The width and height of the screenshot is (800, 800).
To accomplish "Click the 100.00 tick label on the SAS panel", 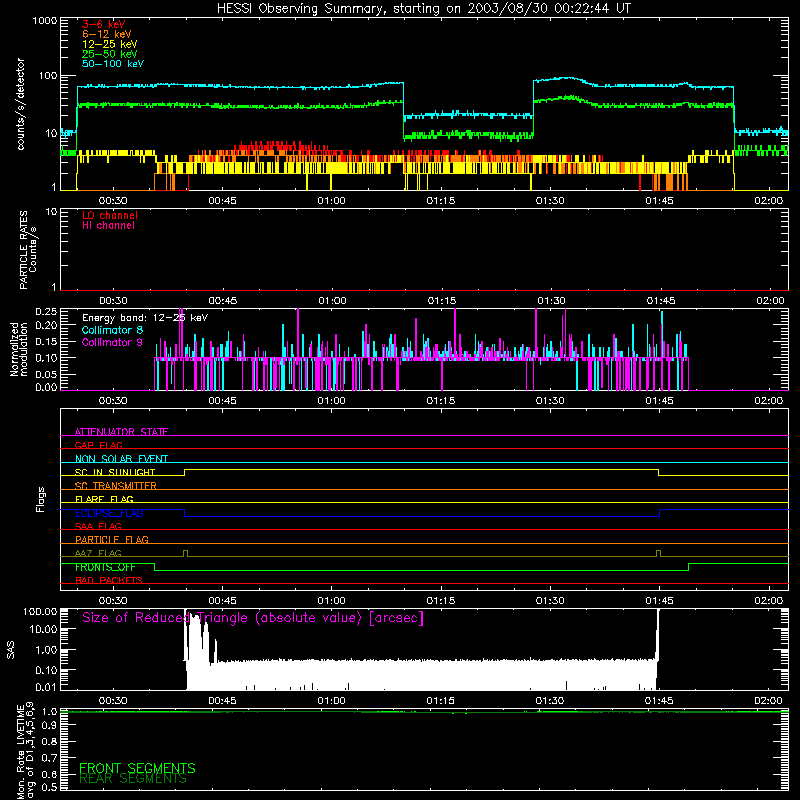I will [x=40, y=611].
